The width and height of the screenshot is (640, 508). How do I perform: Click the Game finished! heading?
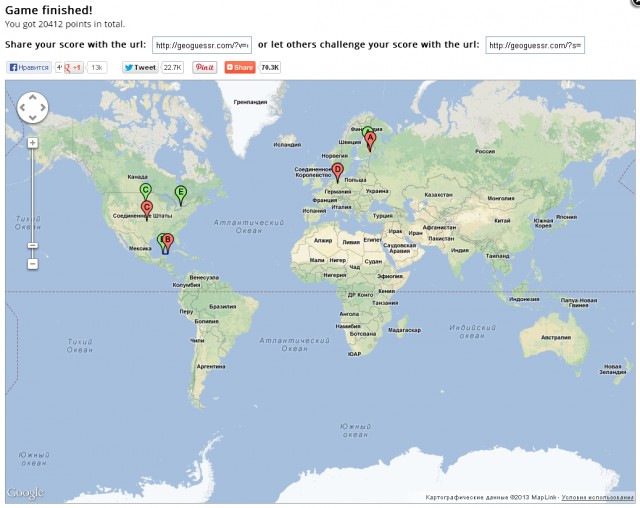point(49,10)
